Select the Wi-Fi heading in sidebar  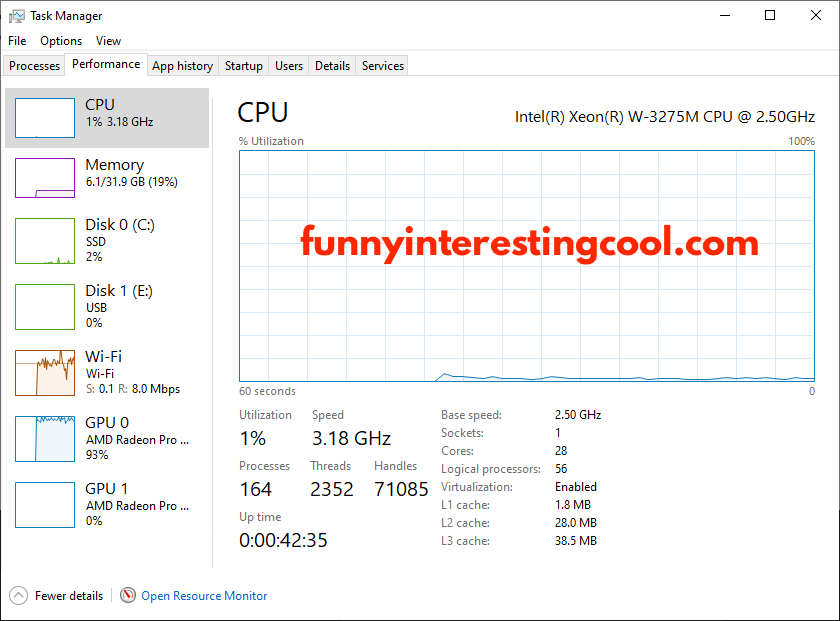pos(103,356)
